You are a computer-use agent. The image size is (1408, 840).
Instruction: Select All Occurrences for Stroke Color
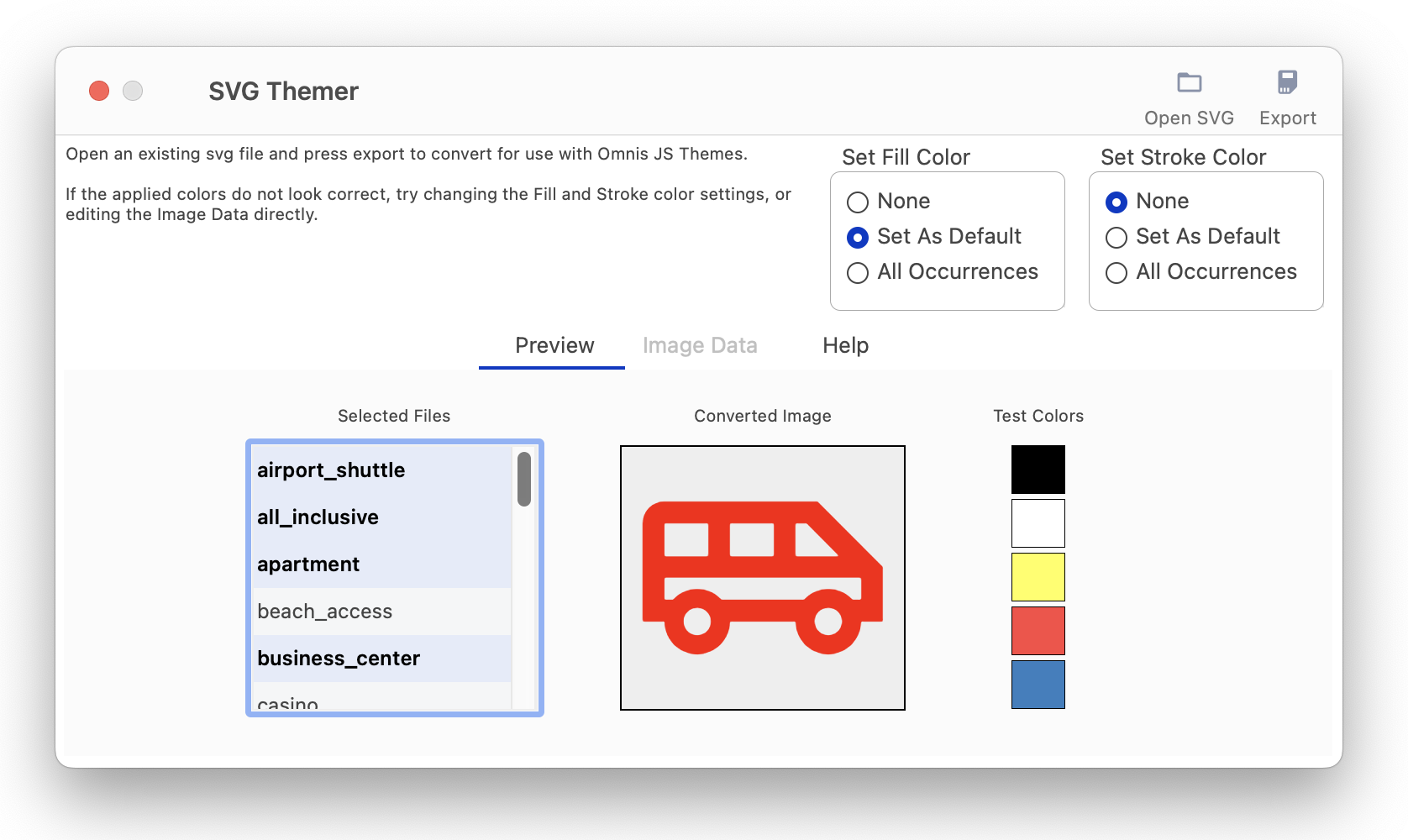pos(1116,272)
